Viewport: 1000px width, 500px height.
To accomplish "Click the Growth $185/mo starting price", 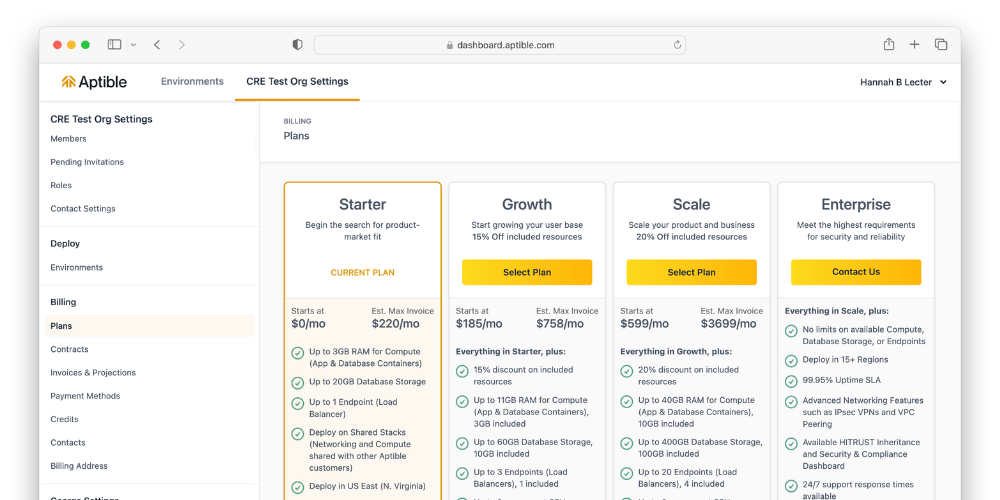I will click(x=479, y=323).
